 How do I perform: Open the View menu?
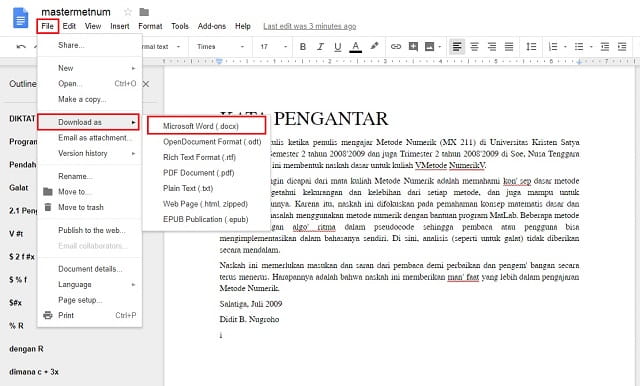point(93,26)
